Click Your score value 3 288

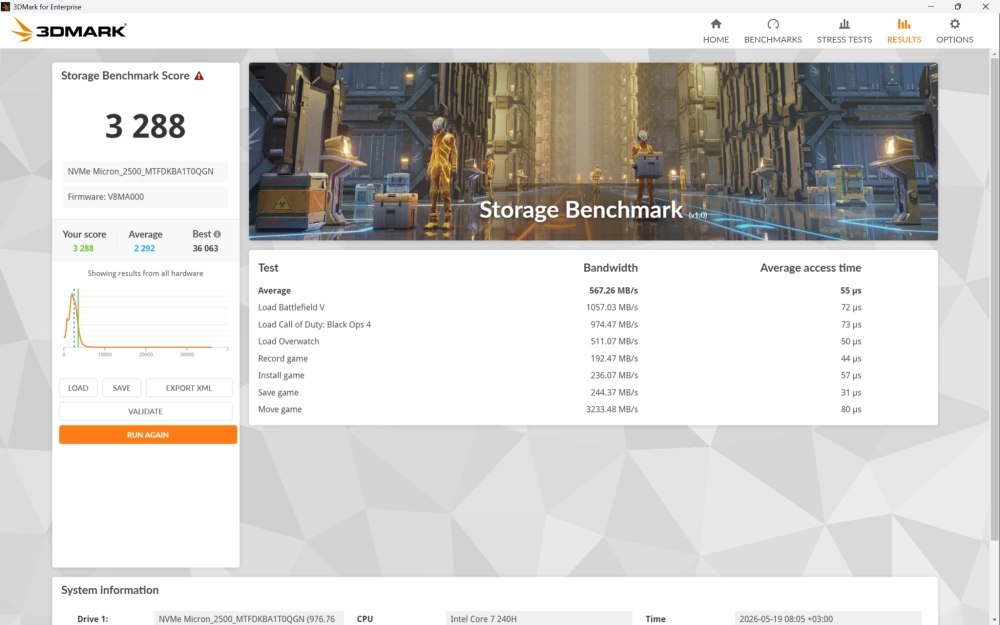pyautogui.click(x=83, y=248)
